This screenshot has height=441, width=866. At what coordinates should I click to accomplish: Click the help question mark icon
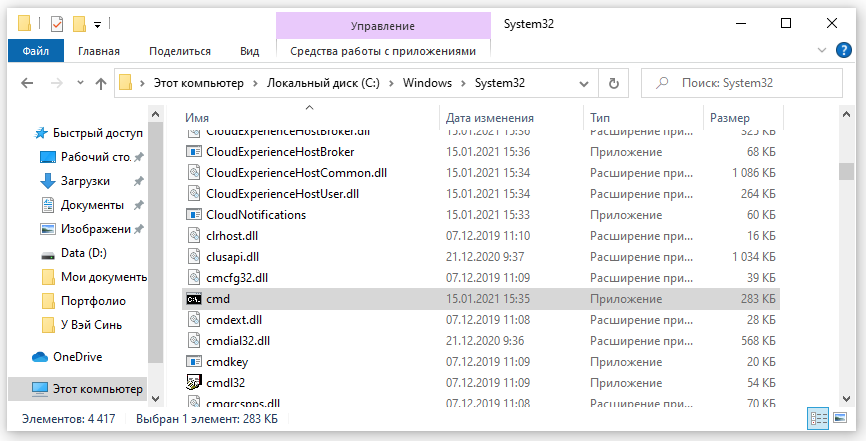point(845,50)
